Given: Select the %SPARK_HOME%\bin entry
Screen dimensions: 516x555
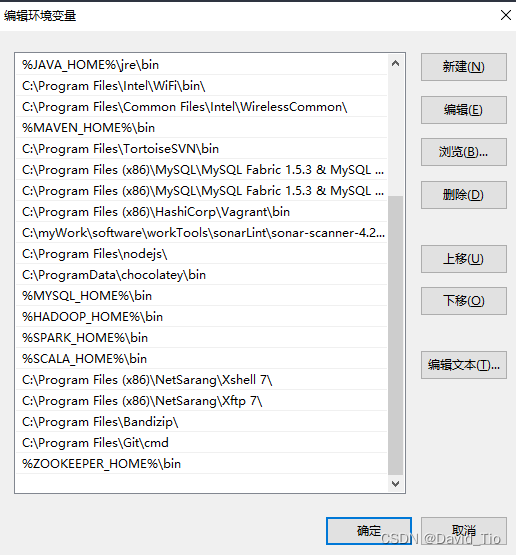Looking at the screenshot, I should pyautogui.click(x=201, y=338).
